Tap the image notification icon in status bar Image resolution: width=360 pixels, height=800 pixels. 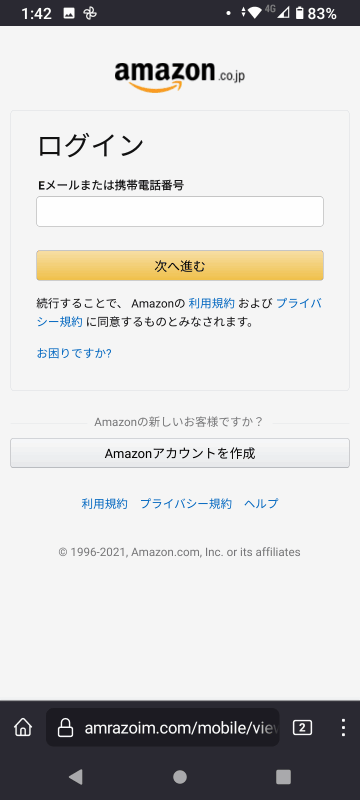(x=69, y=14)
